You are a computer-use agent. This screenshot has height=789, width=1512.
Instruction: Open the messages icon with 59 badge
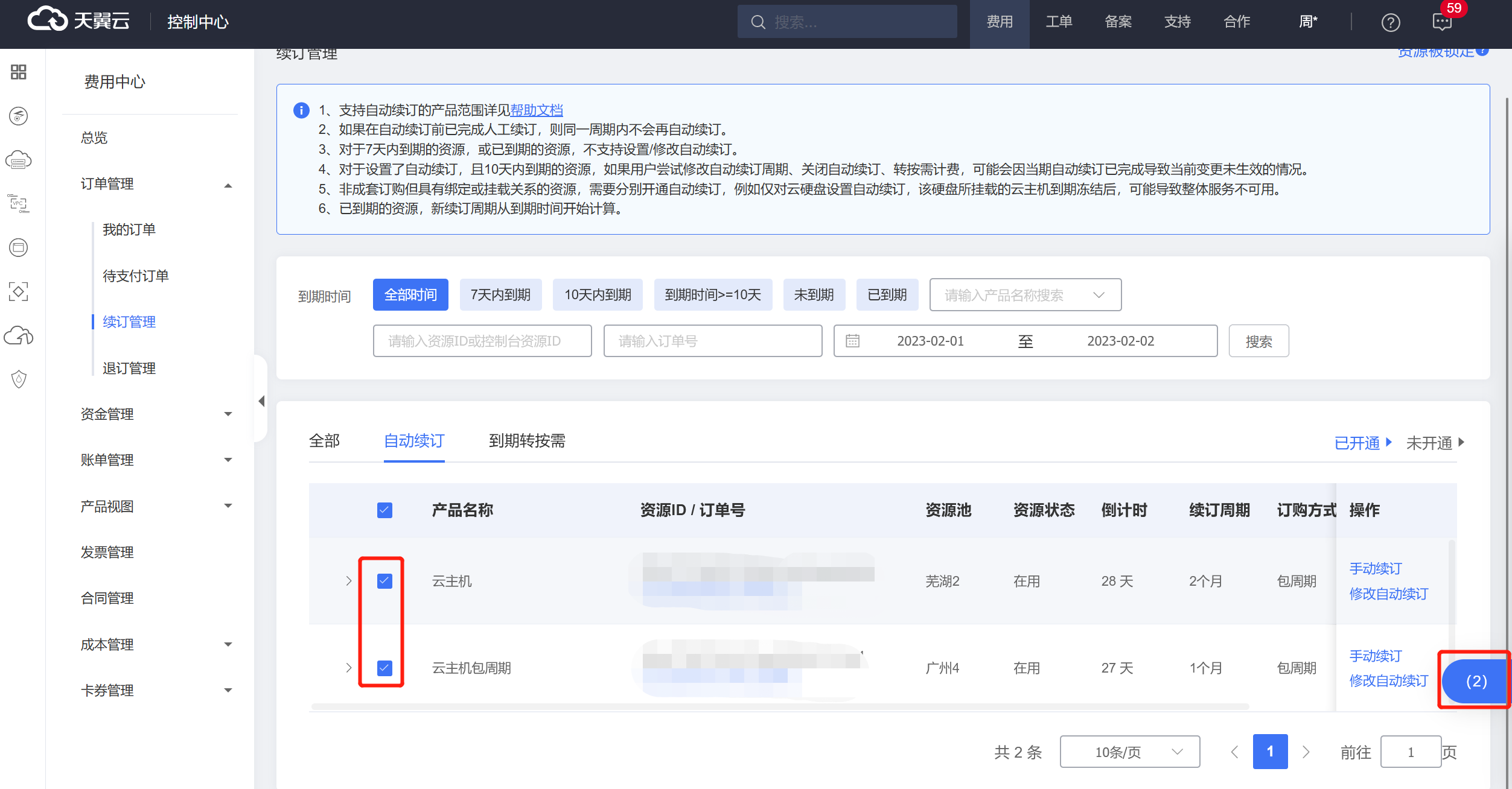click(x=1442, y=22)
